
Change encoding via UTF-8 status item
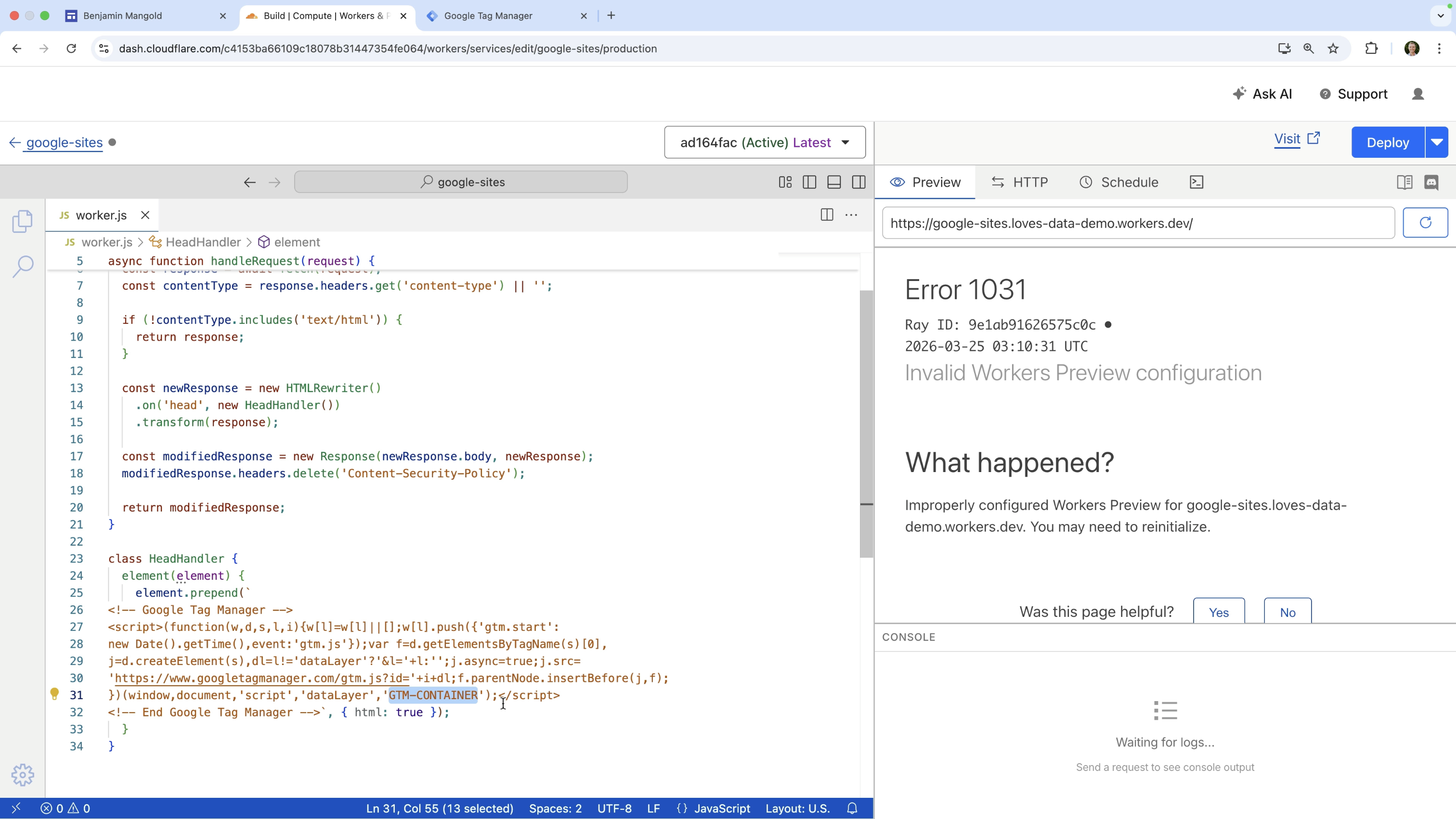point(614,808)
